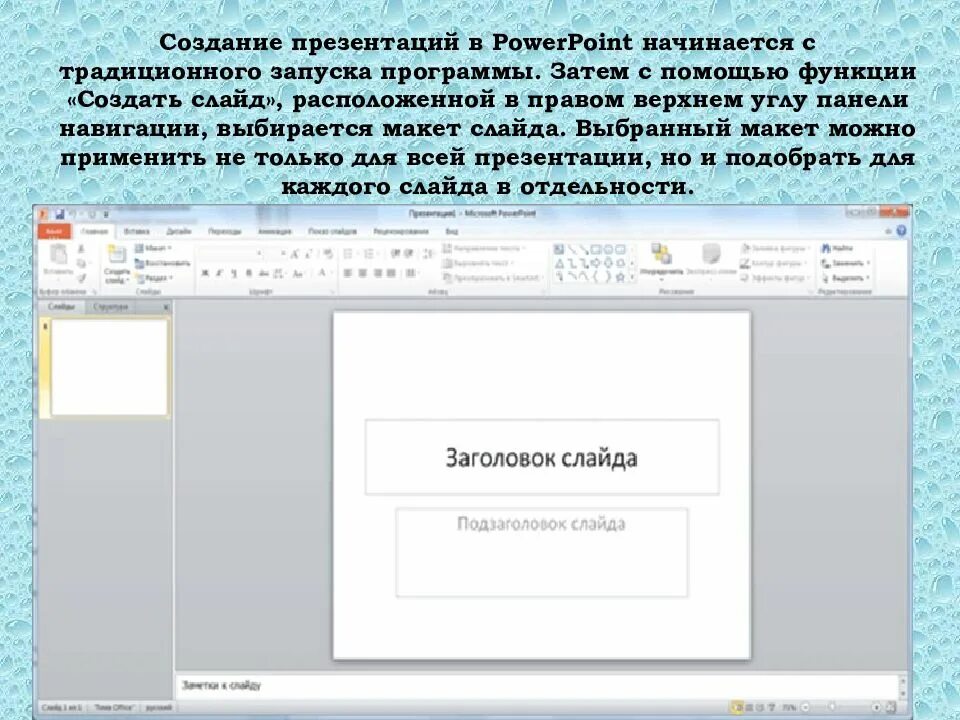Open Контур фигуры dropdown
The height and width of the screenshot is (720, 960).
click(773, 263)
